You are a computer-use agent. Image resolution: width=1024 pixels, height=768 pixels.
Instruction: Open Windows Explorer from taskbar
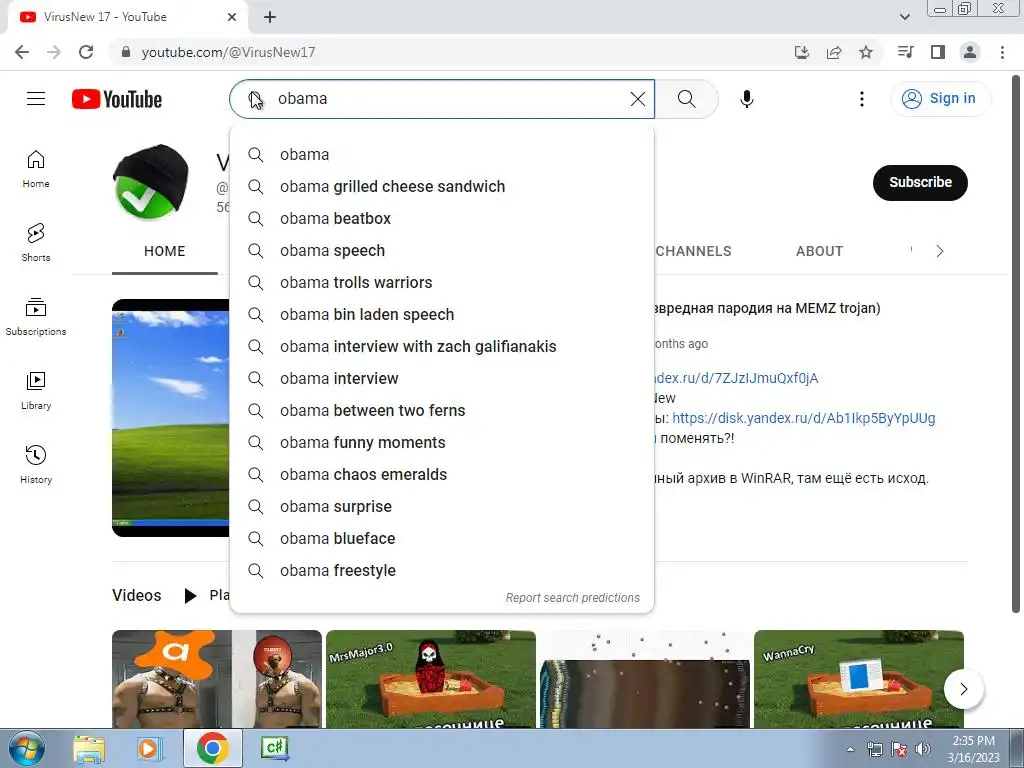tap(89, 748)
